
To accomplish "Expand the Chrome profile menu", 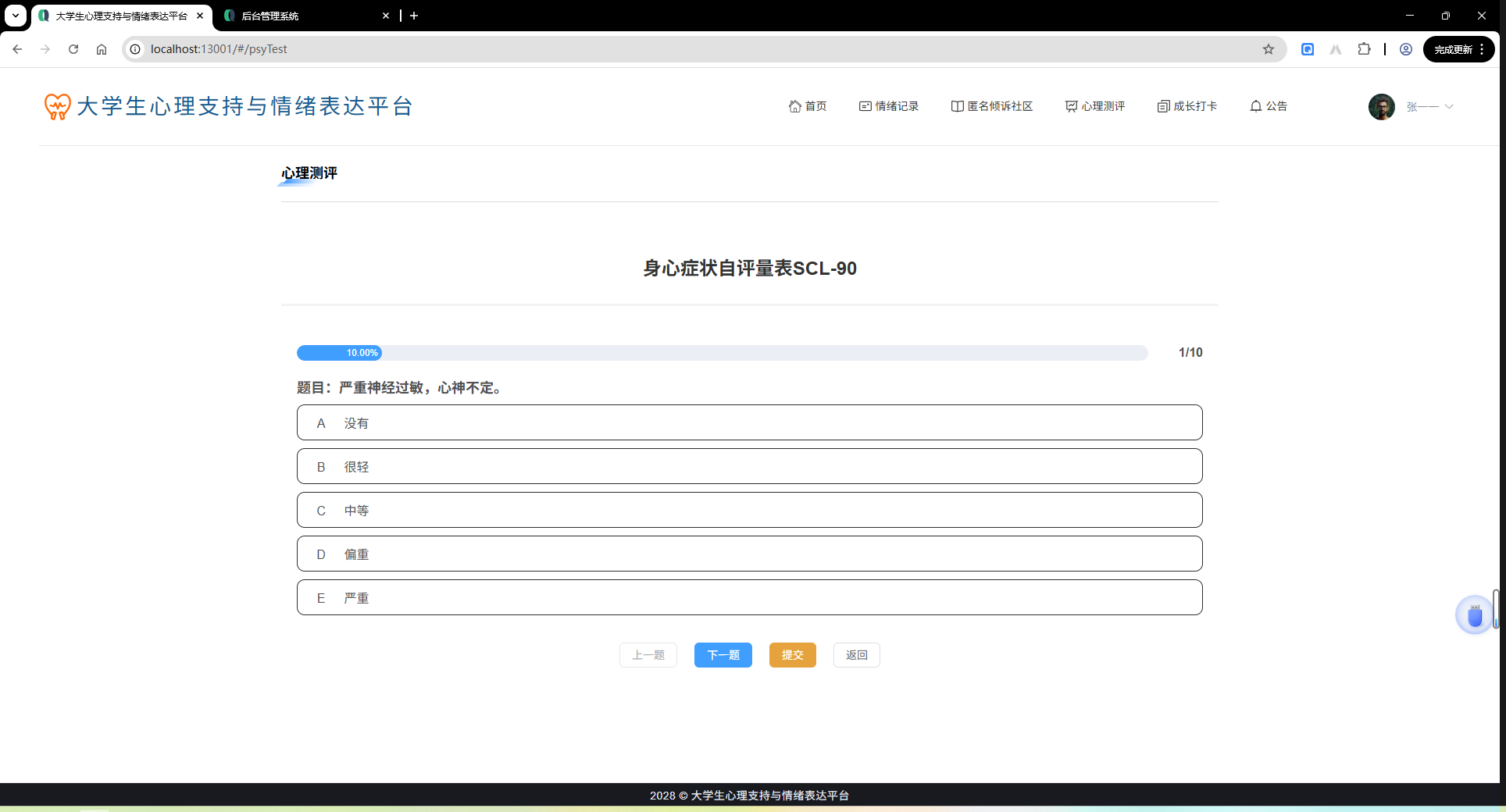I will tap(1404, 48).
